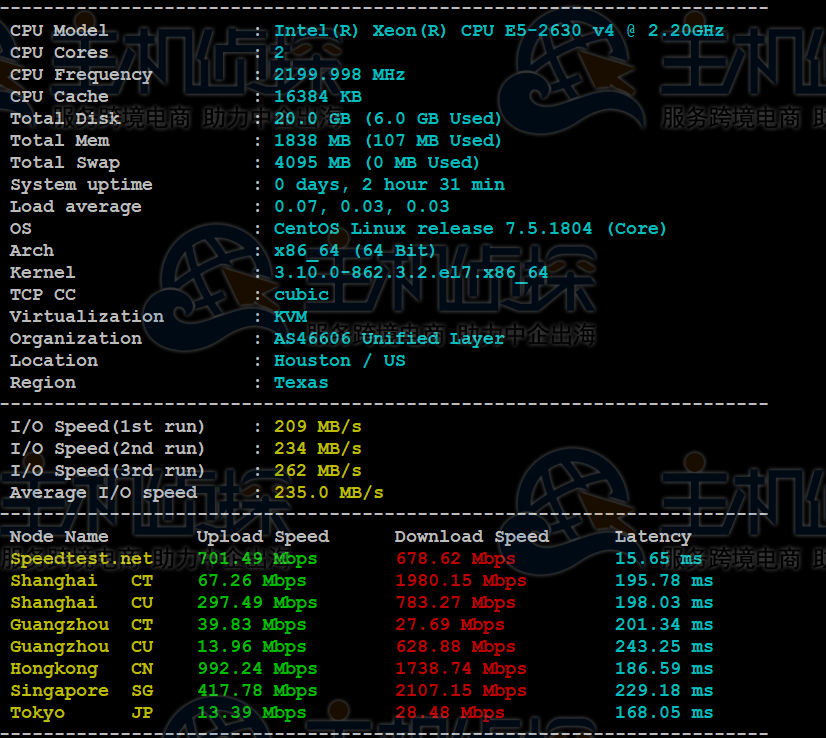Click Shanghai CT download speed 1980.15 Mbps

[461, 580]
